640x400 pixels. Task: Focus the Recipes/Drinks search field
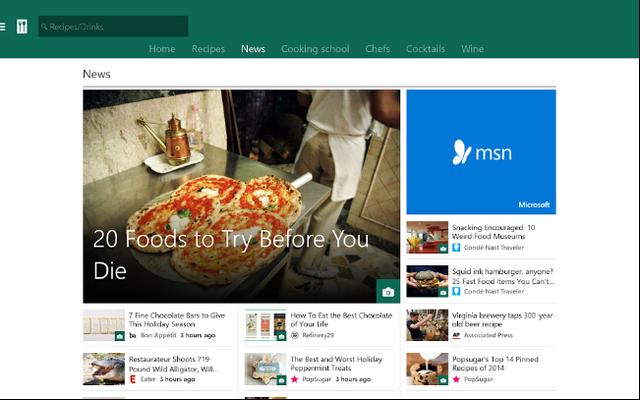coord(113,27)
